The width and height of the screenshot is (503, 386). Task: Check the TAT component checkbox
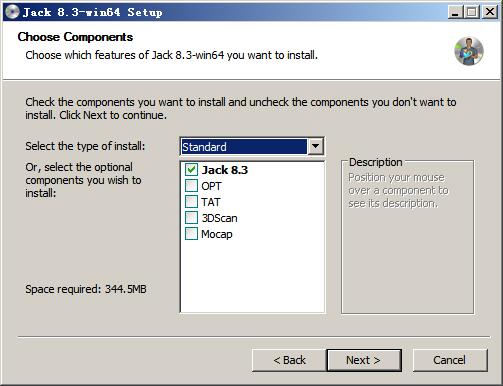[191, 202]
